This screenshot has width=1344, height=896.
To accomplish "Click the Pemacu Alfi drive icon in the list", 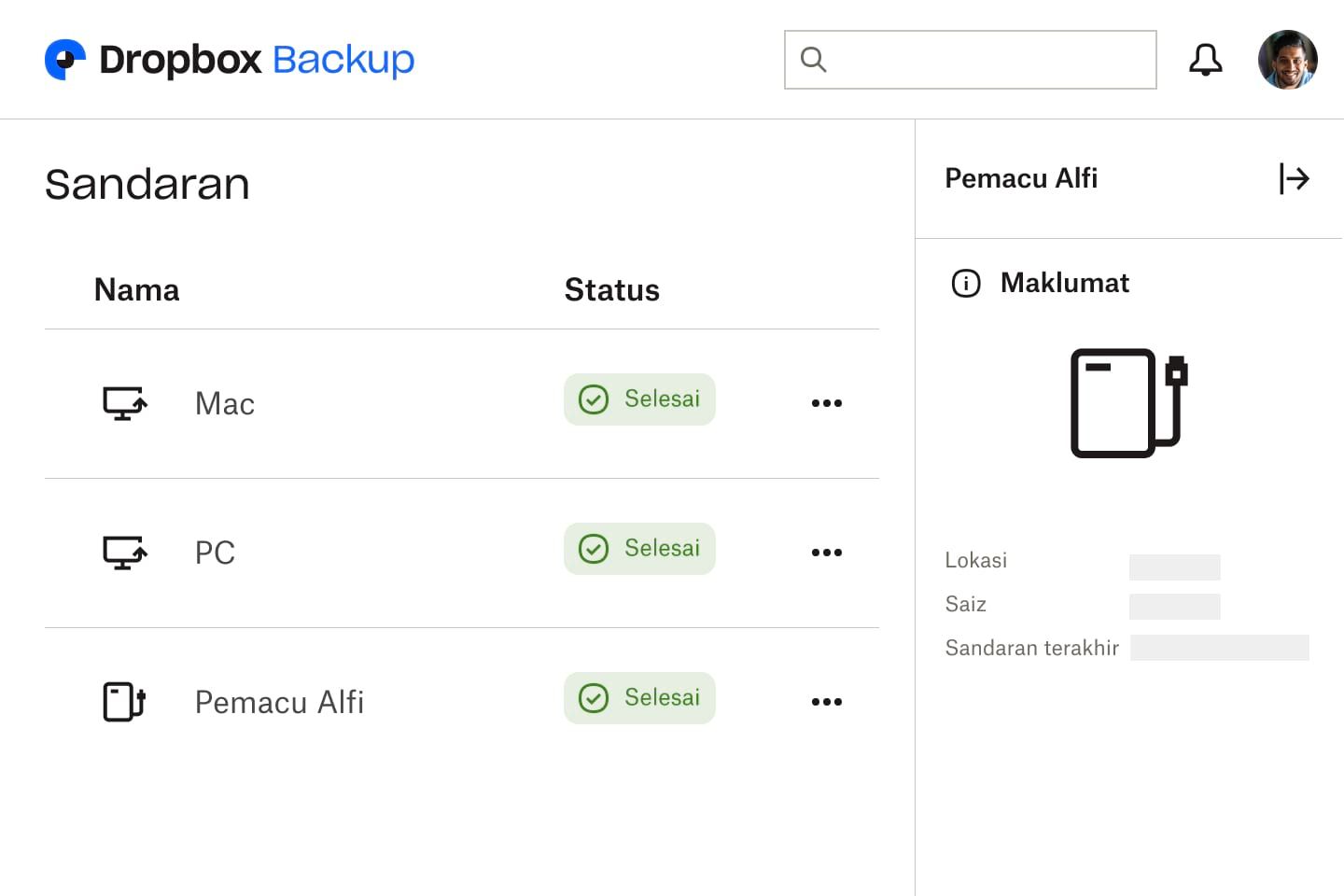I will coord(124,702).
